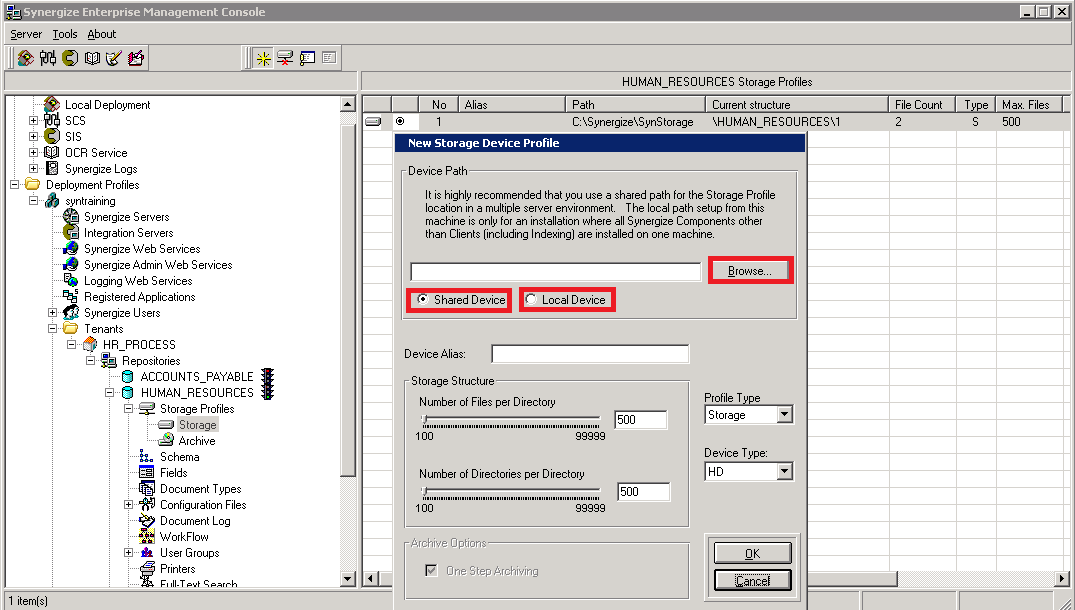
Task: Click the OCR Service book icon
Action: (x=51, y=152)
